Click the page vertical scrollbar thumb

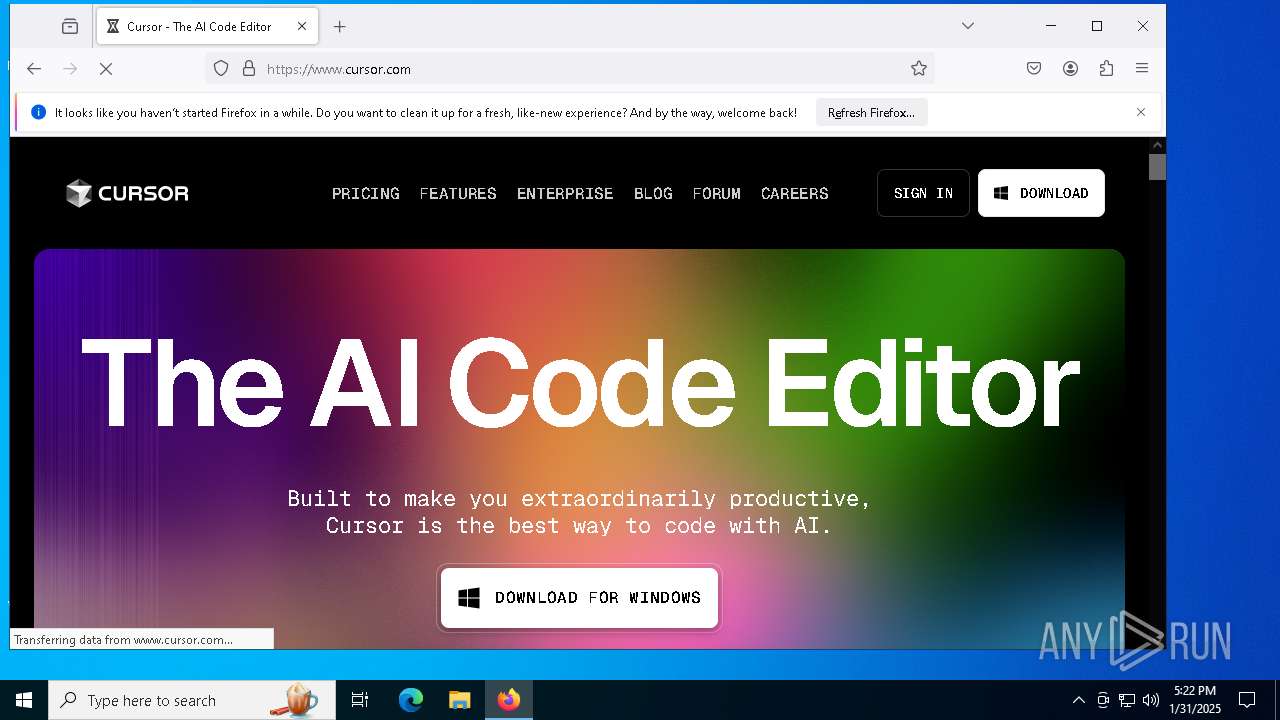point(1157,167)
